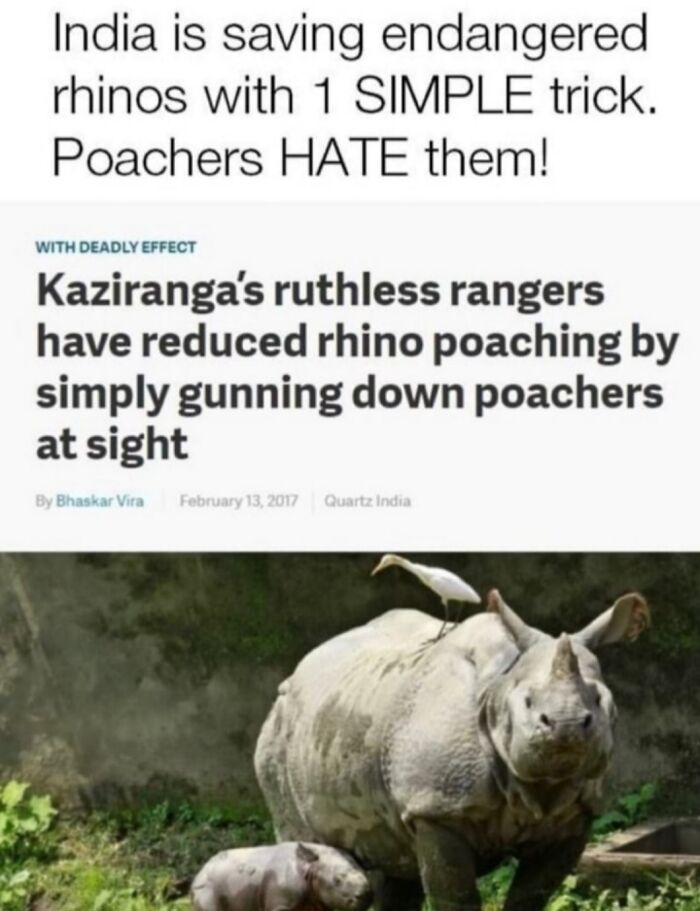Click the headline's last line 'at sight'
This screenshot has width=700, height=911.
[112, 442]
